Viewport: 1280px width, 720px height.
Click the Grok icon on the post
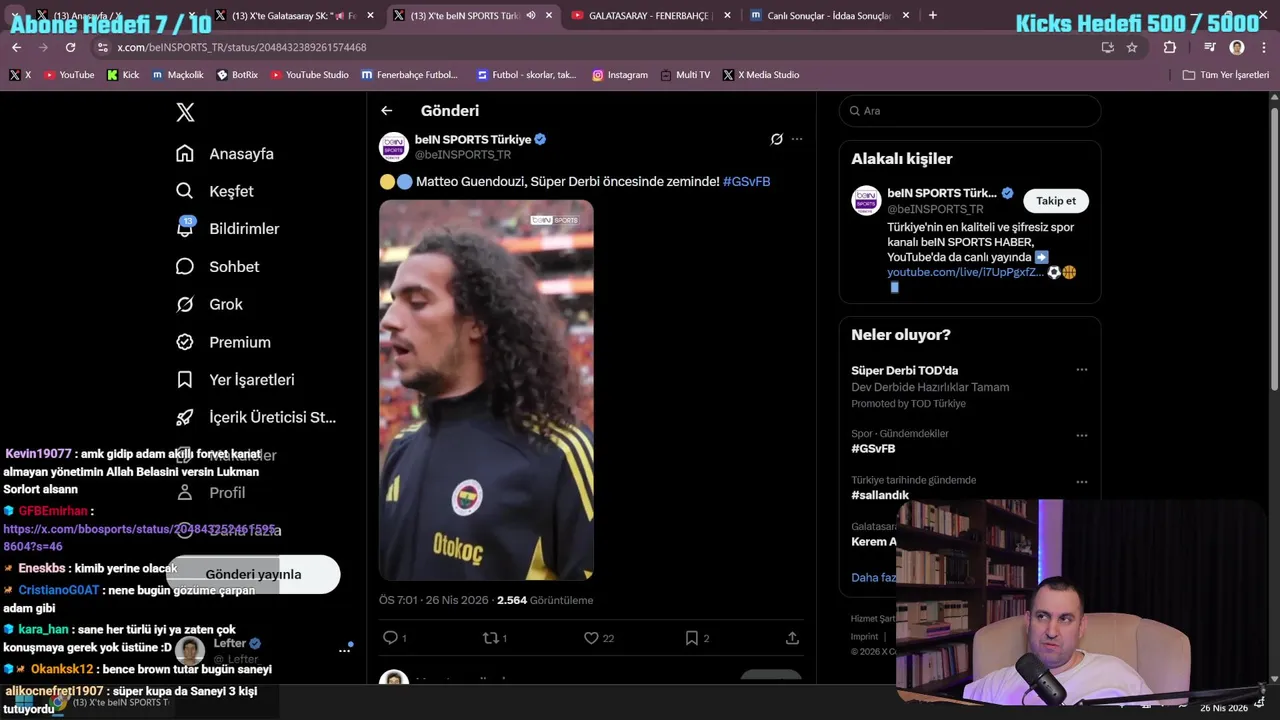776,139
